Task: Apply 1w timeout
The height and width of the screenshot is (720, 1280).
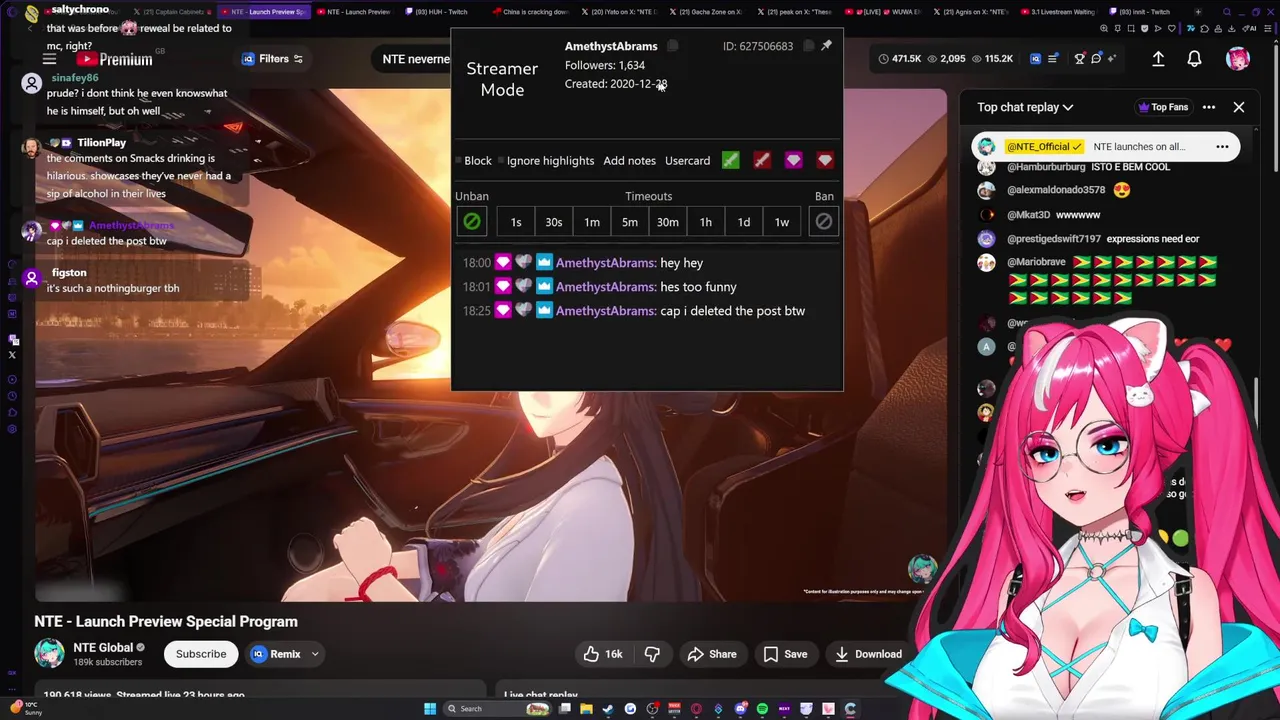Action: point(782,222)
